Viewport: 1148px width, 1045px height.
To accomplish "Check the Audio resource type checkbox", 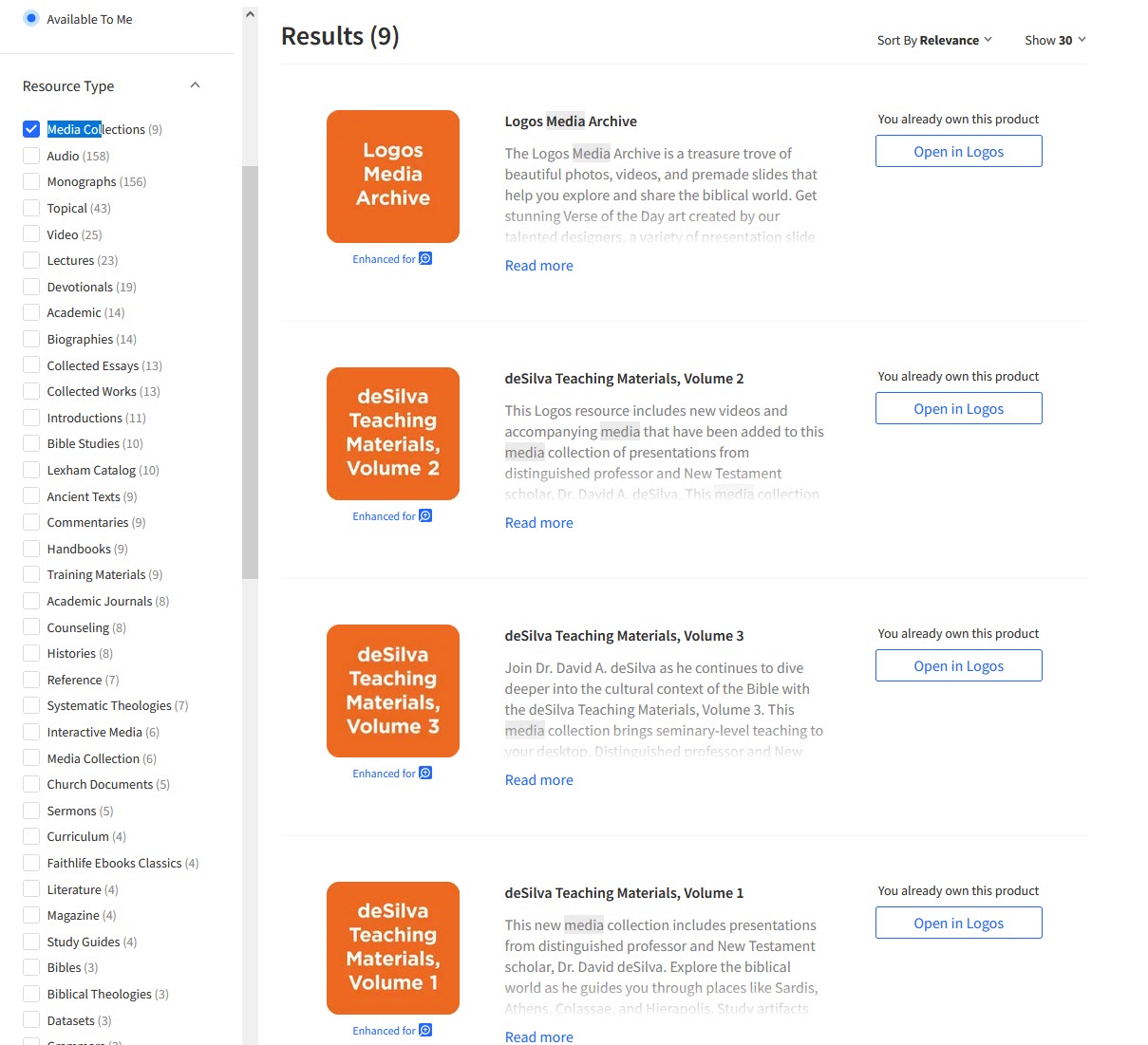I will coord(31,156).
